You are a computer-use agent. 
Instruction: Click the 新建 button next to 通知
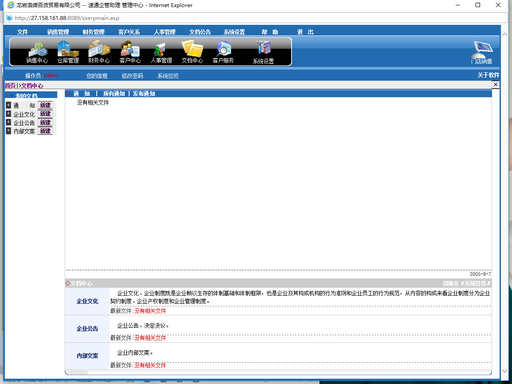click(x=45, y=105)
